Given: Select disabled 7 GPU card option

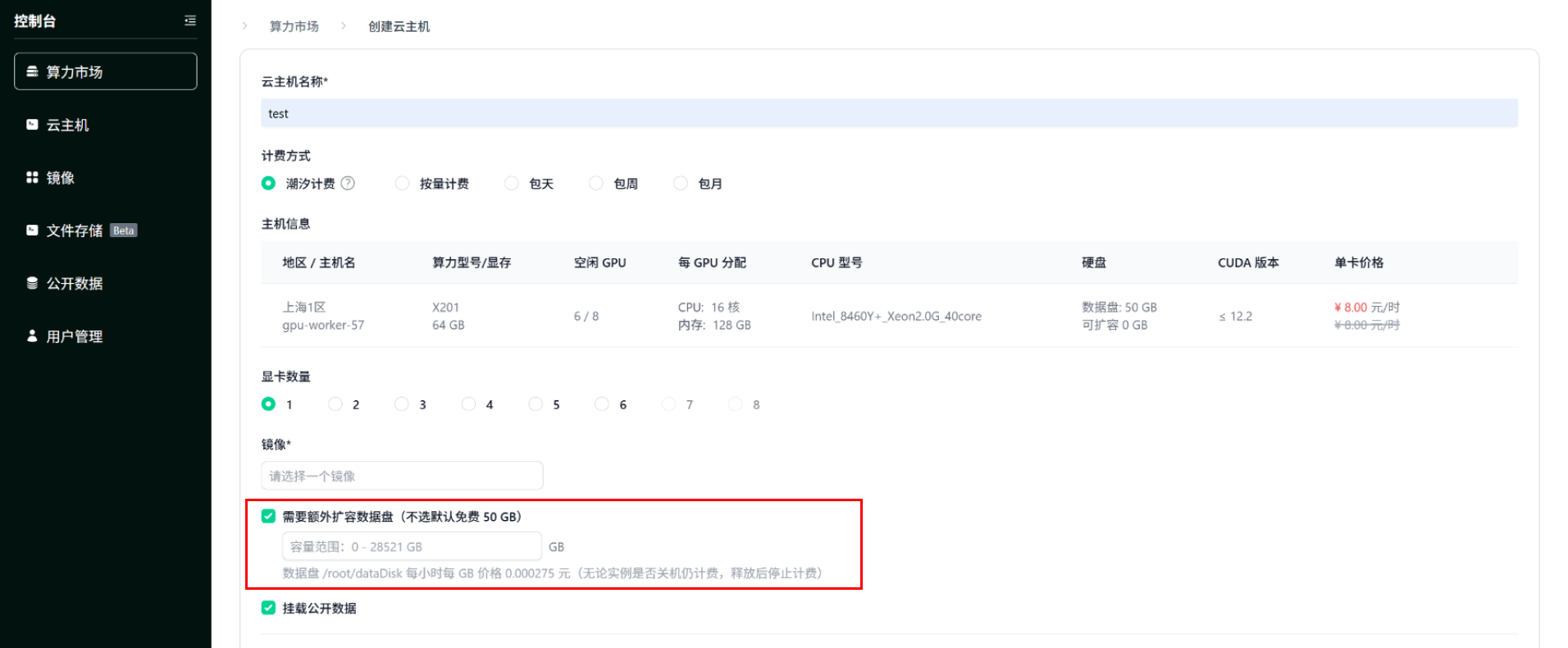Looking at the screenshot, I should (669, 404).
